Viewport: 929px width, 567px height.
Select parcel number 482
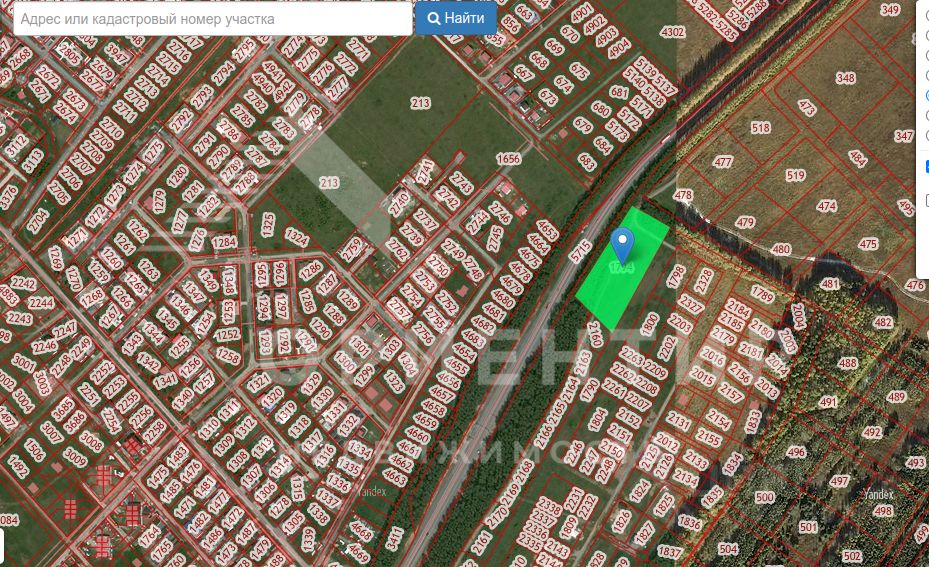[883, 322]
